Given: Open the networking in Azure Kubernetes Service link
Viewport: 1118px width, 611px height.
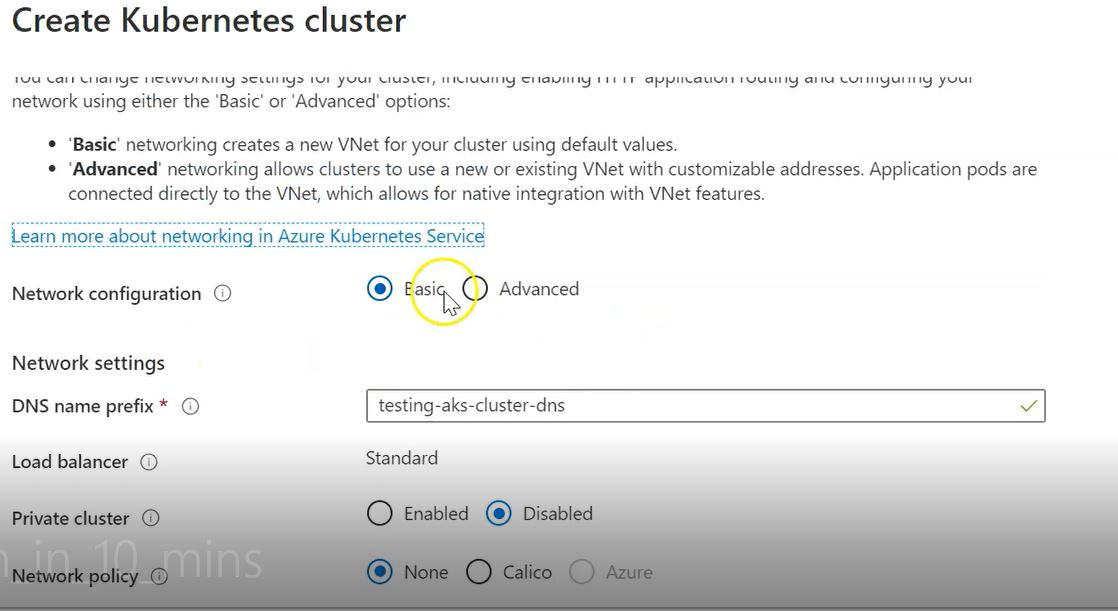Looking at the screenshot, I should tap(246, 235).
